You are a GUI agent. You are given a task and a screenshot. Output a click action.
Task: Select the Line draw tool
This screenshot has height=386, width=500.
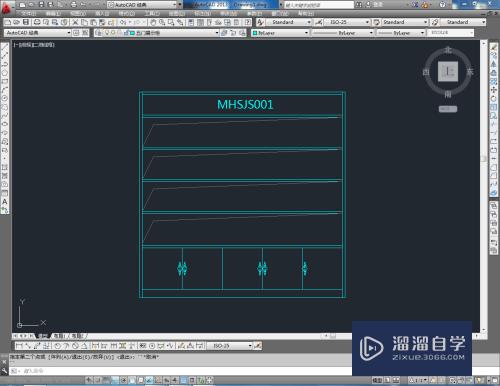[5, 47]
